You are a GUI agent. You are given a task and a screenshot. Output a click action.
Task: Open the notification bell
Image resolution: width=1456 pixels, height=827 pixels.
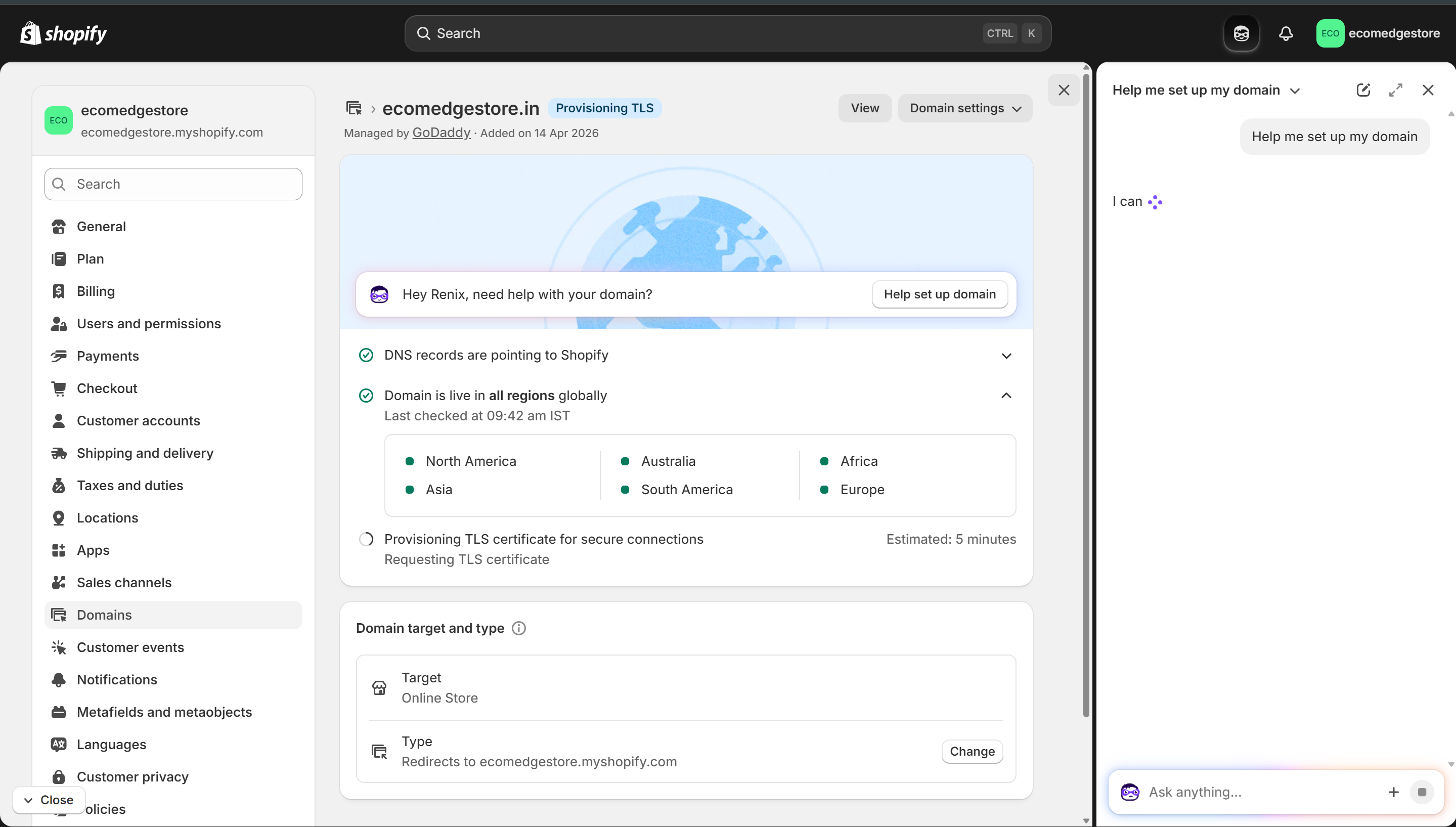(1286, 33)
